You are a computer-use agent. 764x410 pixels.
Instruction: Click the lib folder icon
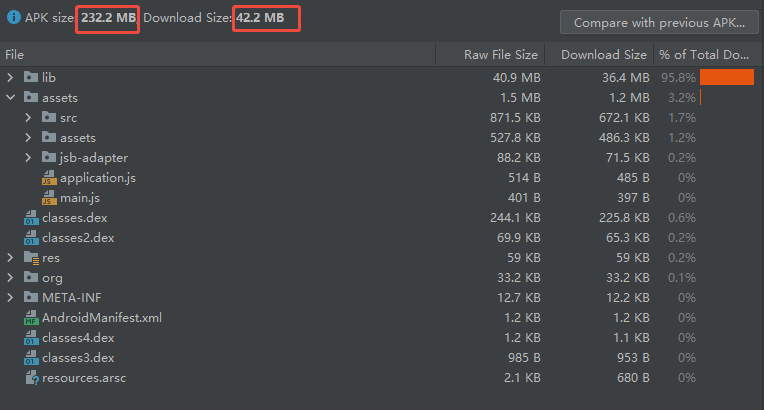30,77
